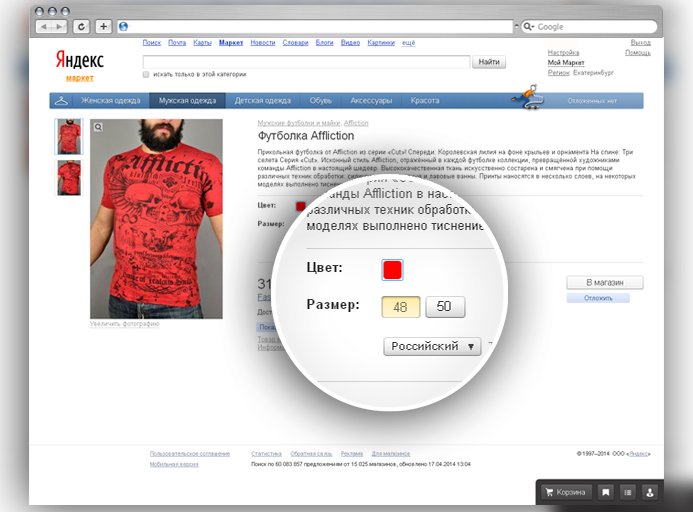Open the Настройка settings link

563,53
